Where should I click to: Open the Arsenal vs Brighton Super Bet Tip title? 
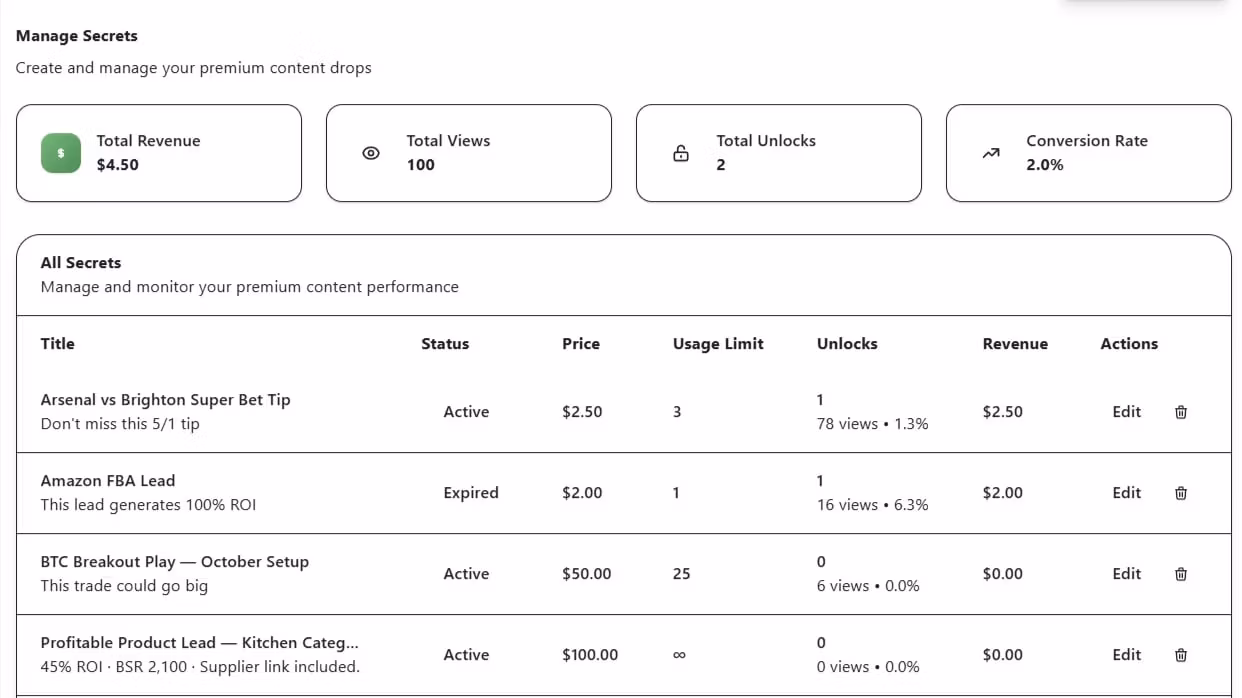(165, 400)
